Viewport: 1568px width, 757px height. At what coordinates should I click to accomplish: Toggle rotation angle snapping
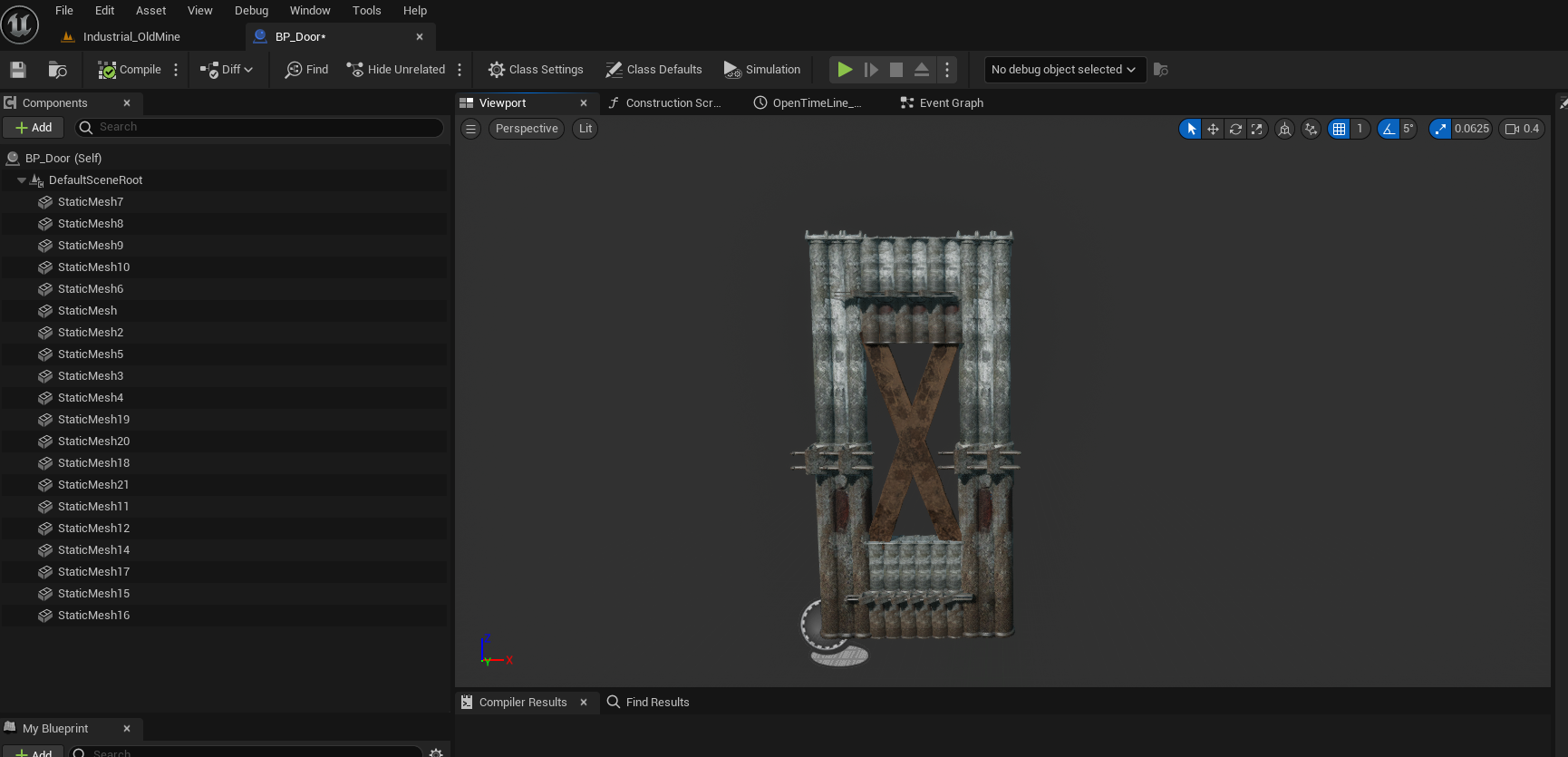tap(1389, 129)
